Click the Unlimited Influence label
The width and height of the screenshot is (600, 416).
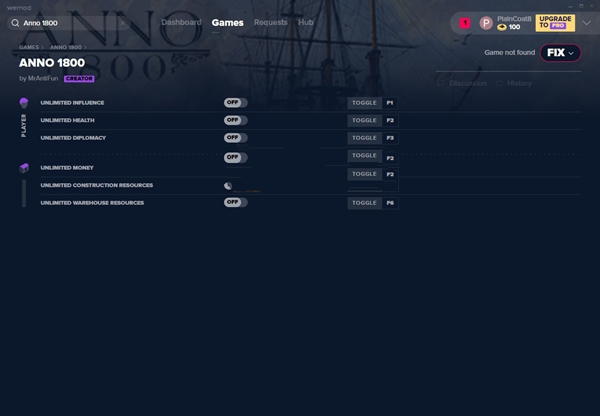(72, 103)
